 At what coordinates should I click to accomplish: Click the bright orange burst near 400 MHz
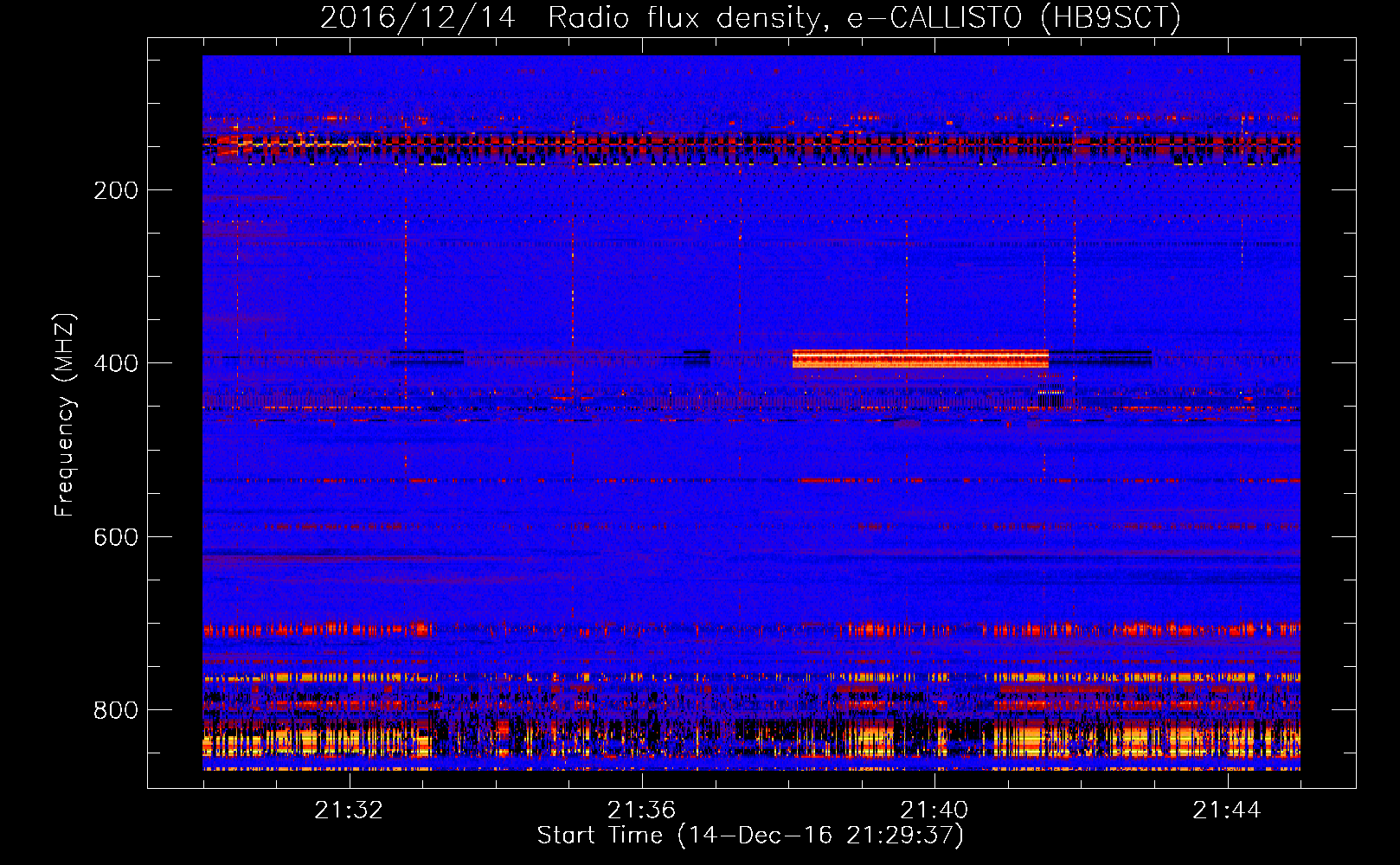(921, 359)
